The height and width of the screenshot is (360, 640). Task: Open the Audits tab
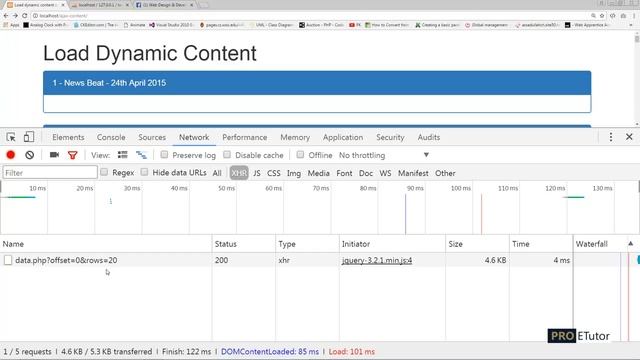pyautogui.click(x=429, y=137)
